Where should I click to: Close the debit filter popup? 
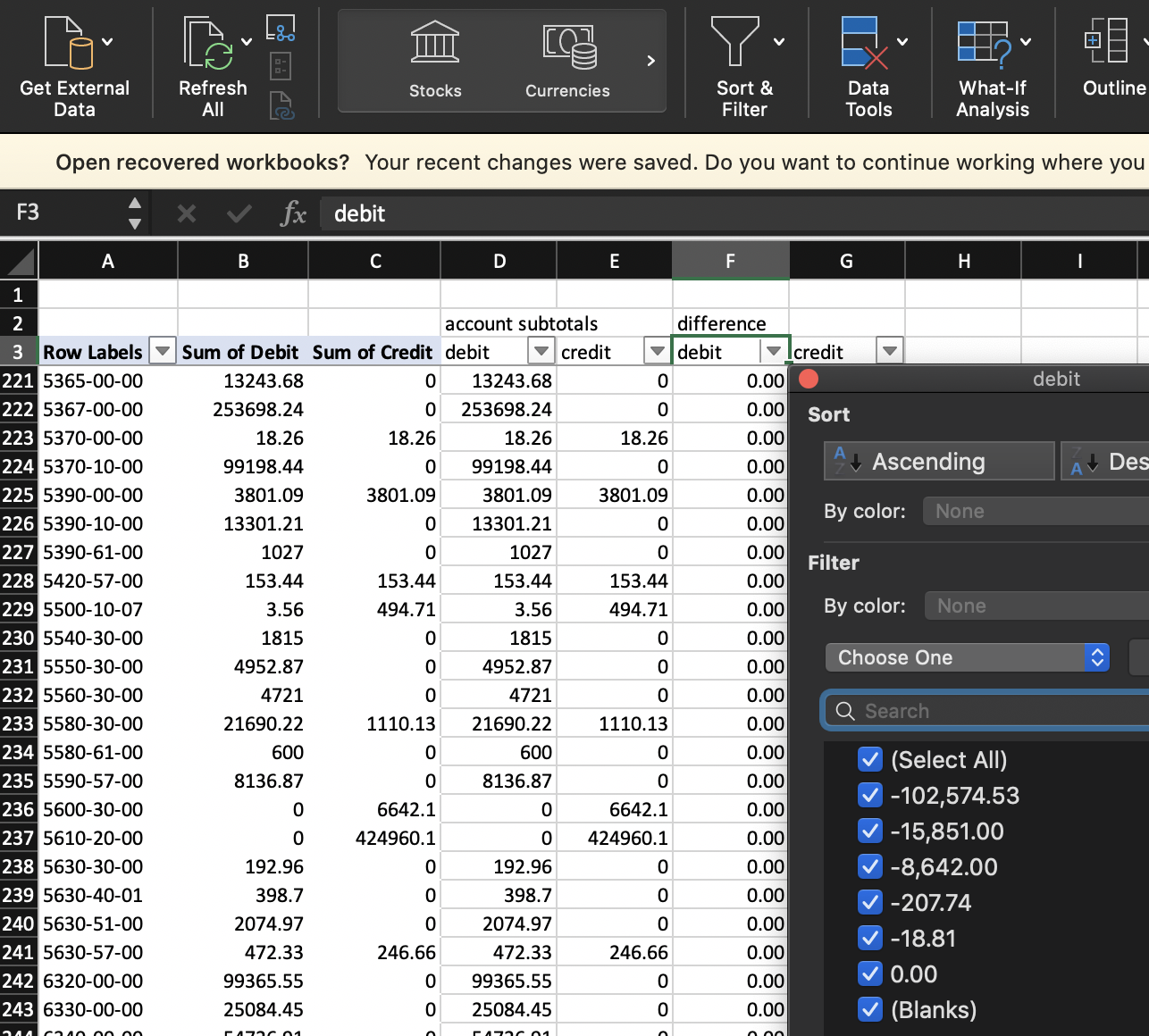pyautogui.click(x=809, y=379)
